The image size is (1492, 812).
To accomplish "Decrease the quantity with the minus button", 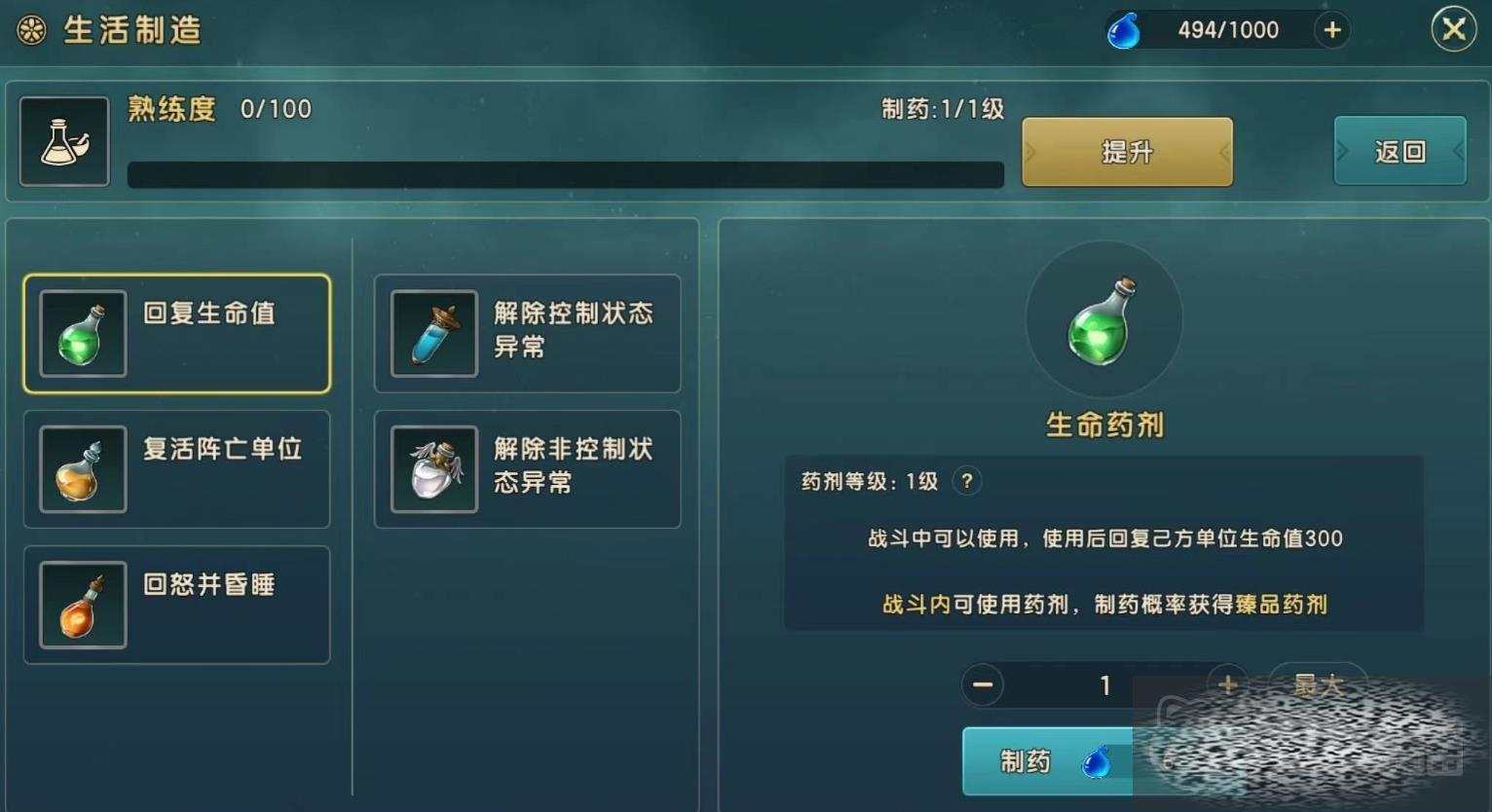I will pyautogui.click(x=983, y=685).
